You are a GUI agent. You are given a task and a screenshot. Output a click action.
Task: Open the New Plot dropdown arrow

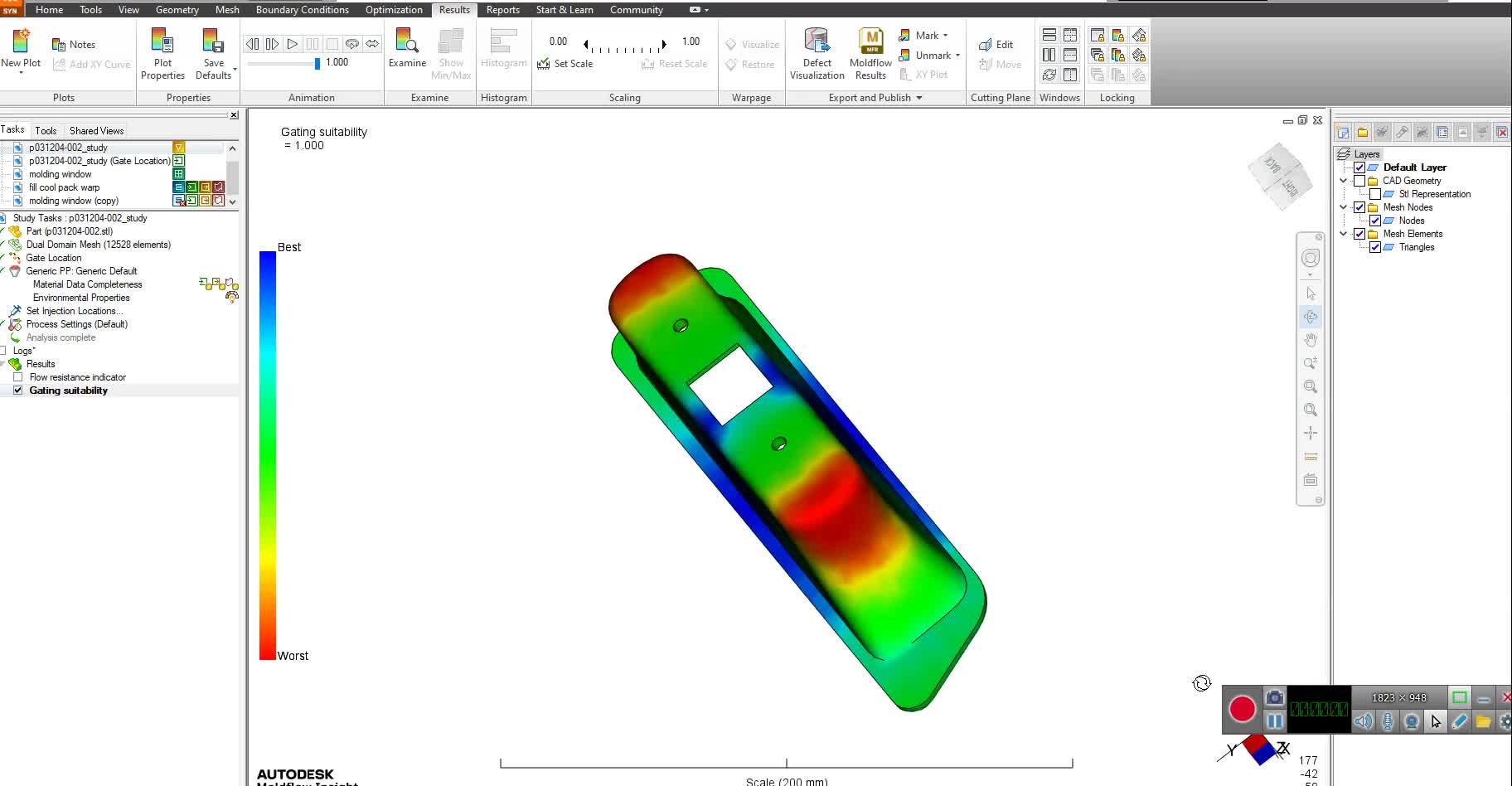(21, 74)
